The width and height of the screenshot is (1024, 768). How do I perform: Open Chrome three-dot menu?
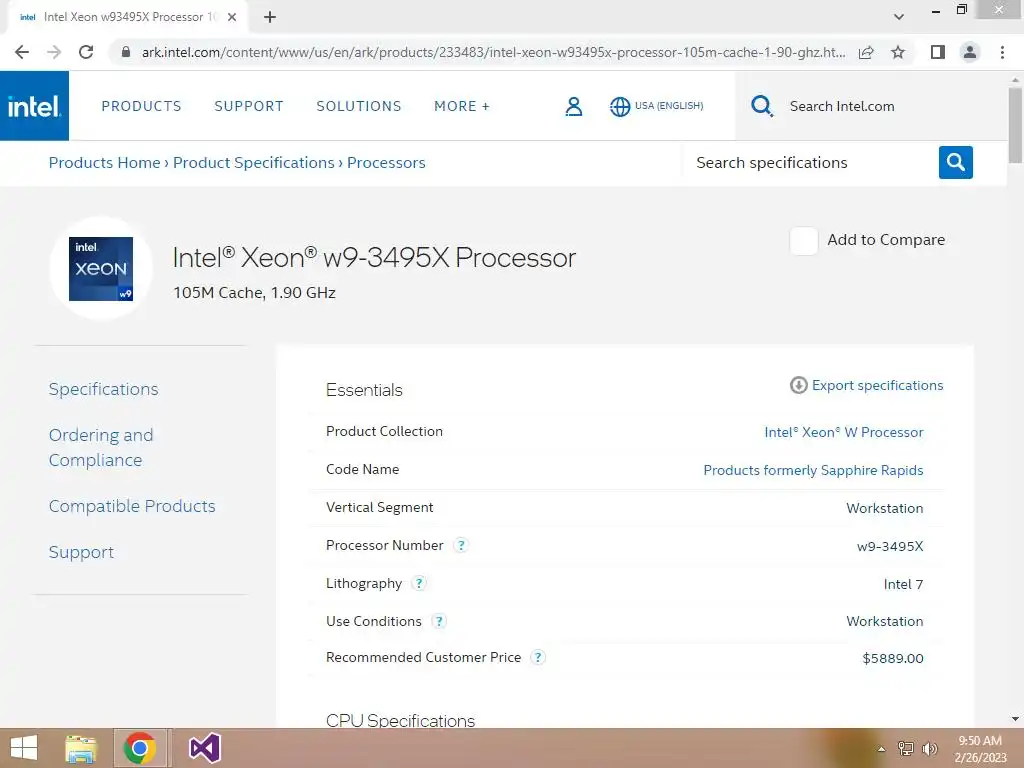tap(1002, 52)
